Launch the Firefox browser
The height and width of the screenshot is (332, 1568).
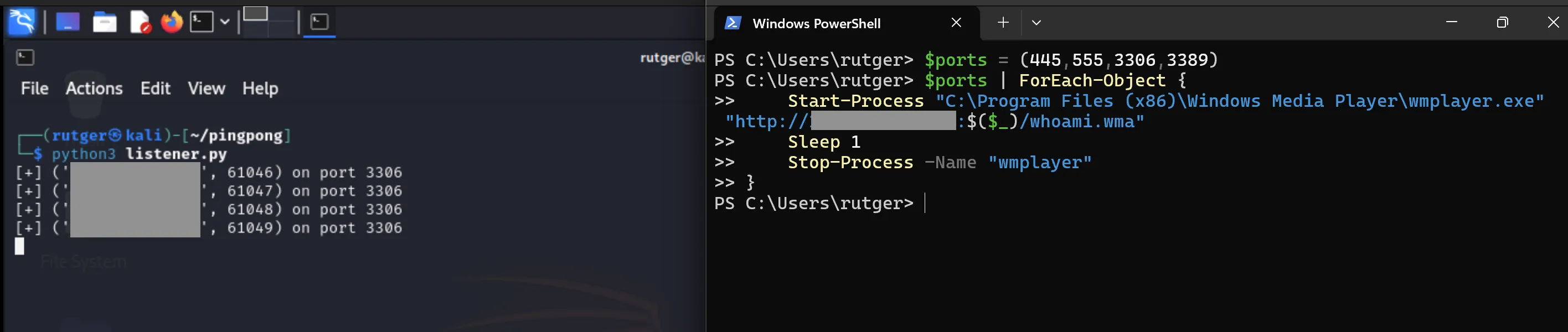(x=172, y=23)
